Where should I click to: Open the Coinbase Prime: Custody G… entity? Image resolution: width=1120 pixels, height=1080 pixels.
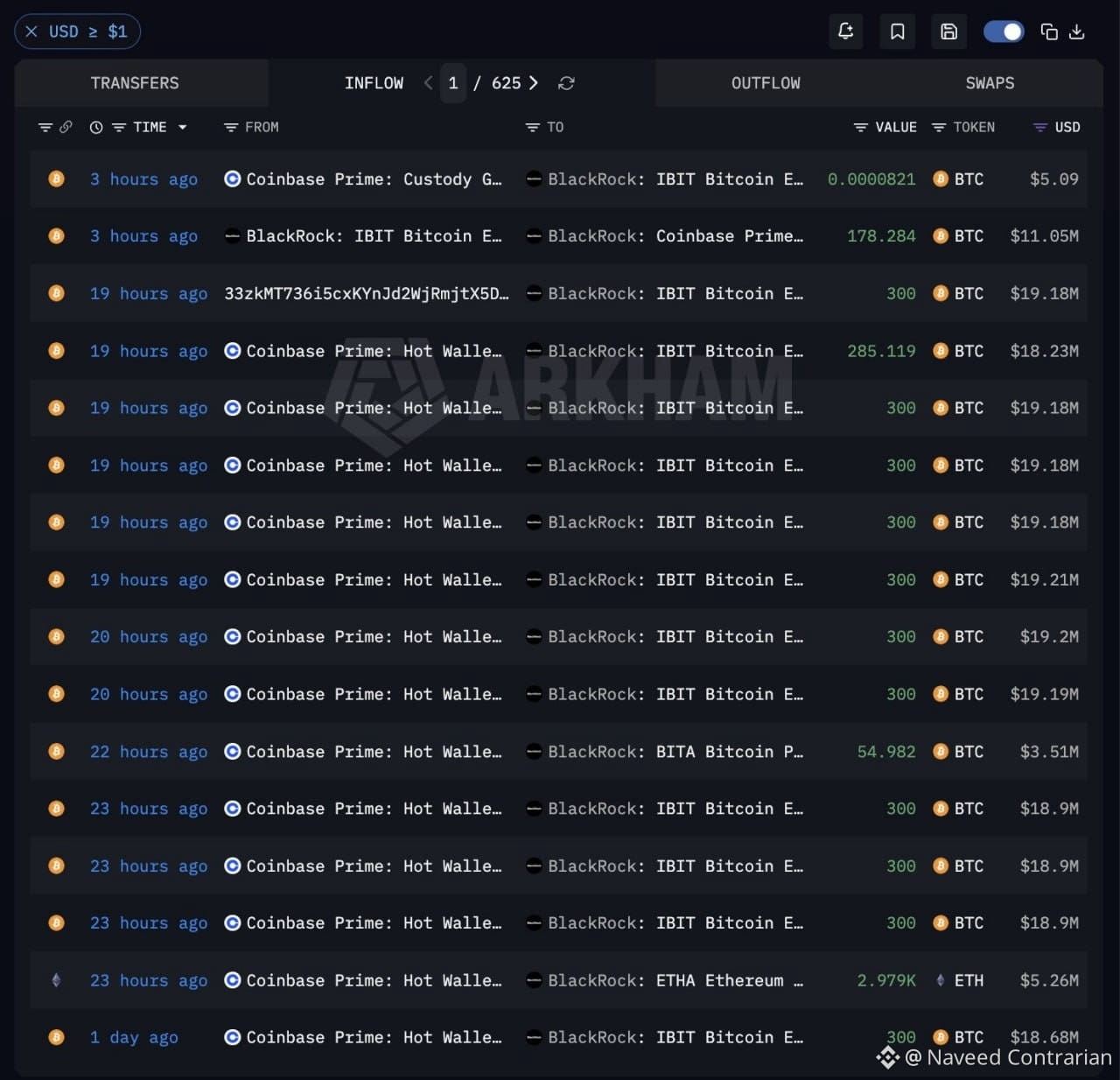click(374, 179)
